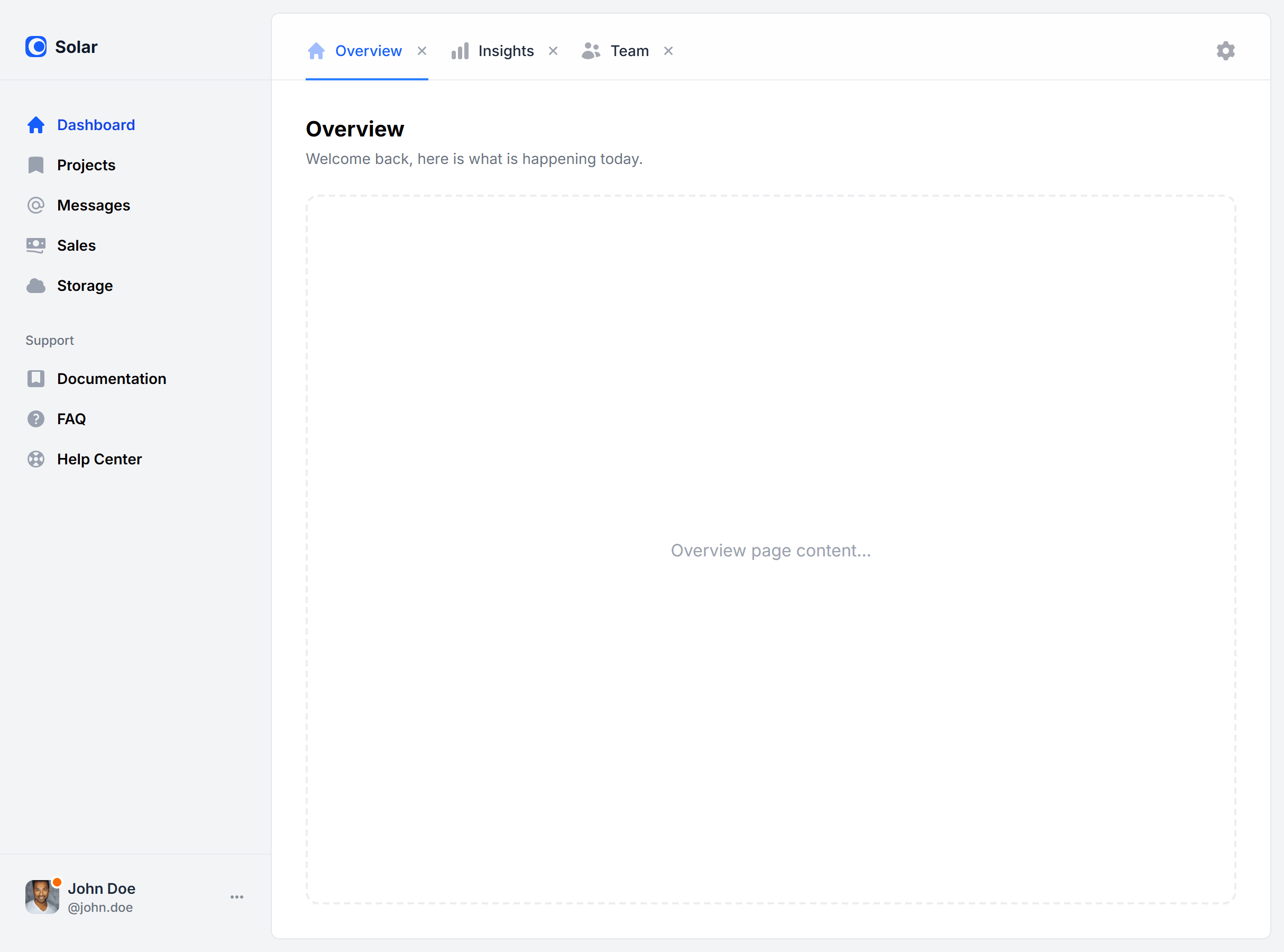The width and height of the screenshot is (1284, 952).
Task: Click the Solar brand name
Action: click(76, 47)
